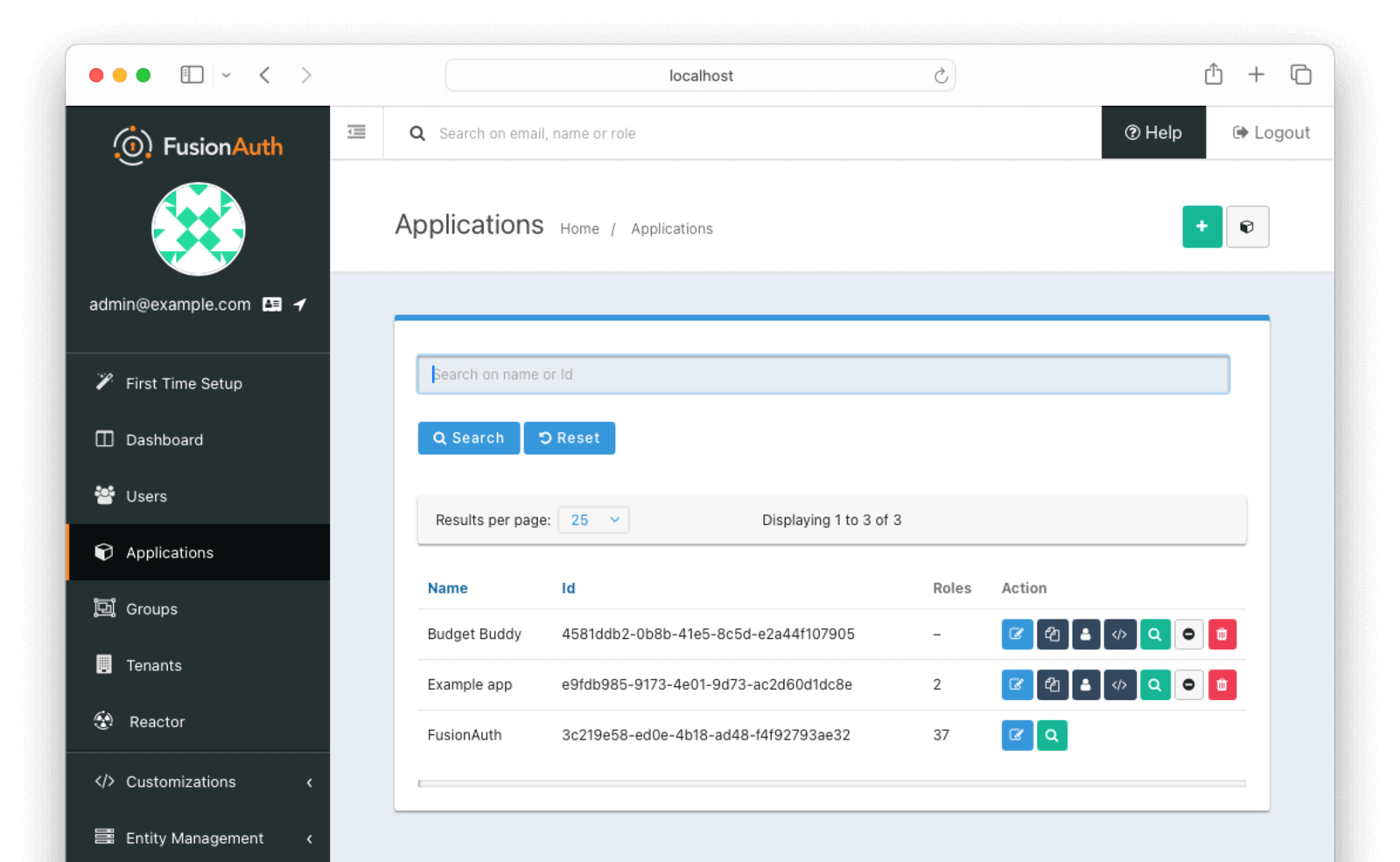Click the Applications breadcrumb link
The image size is (1400, 862).
672,228
